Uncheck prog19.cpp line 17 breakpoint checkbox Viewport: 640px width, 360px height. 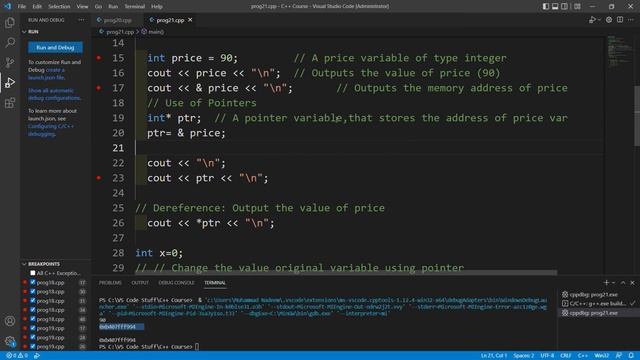click(33, 328)
